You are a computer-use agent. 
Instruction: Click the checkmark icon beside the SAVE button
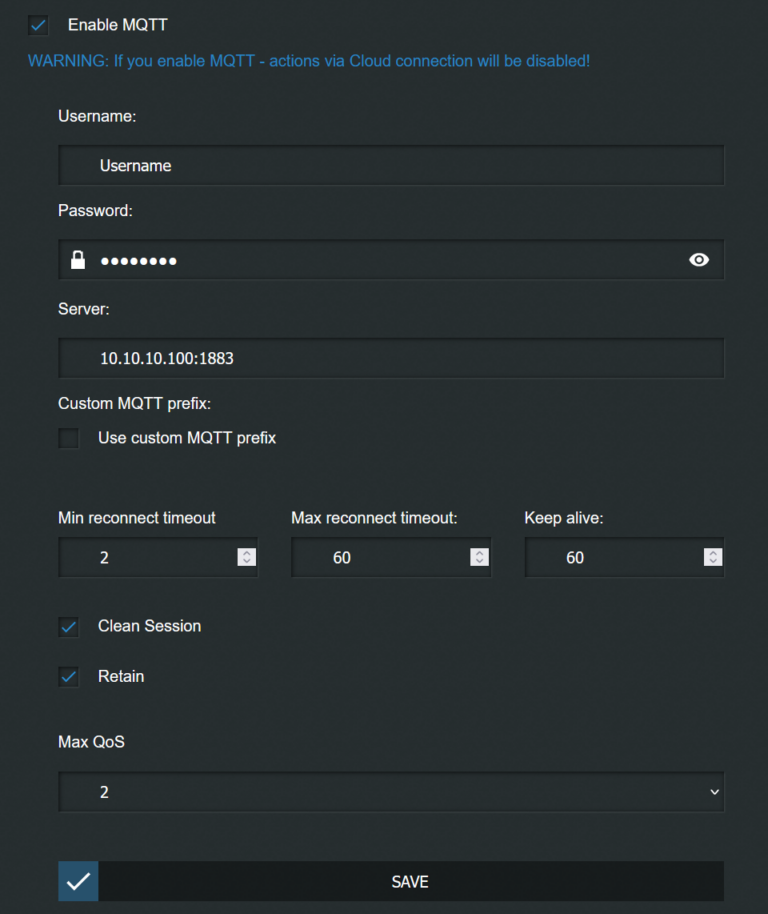point(77,881)
